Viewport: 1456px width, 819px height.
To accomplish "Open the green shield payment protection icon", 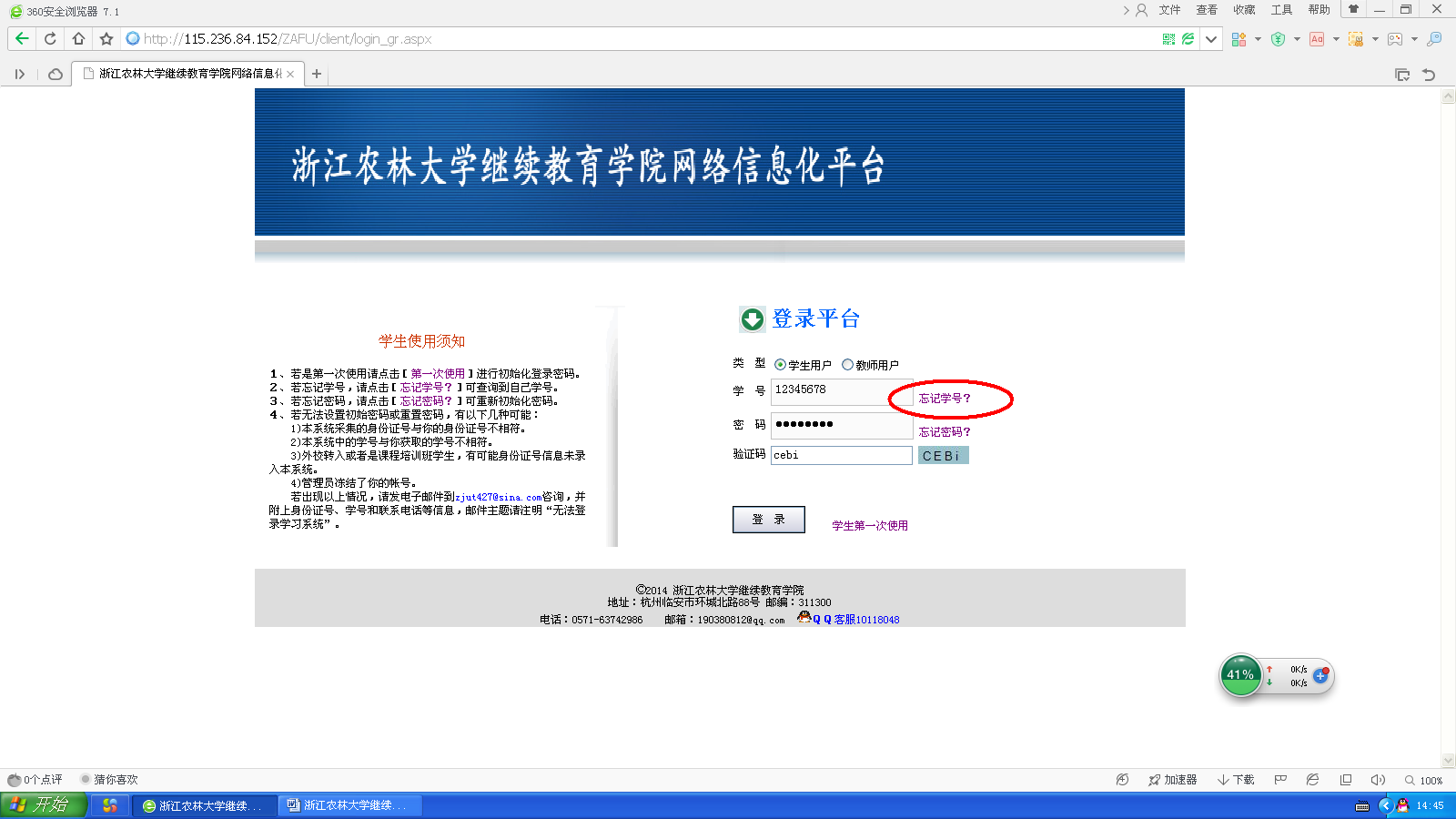I will [x=1278, y=39].
